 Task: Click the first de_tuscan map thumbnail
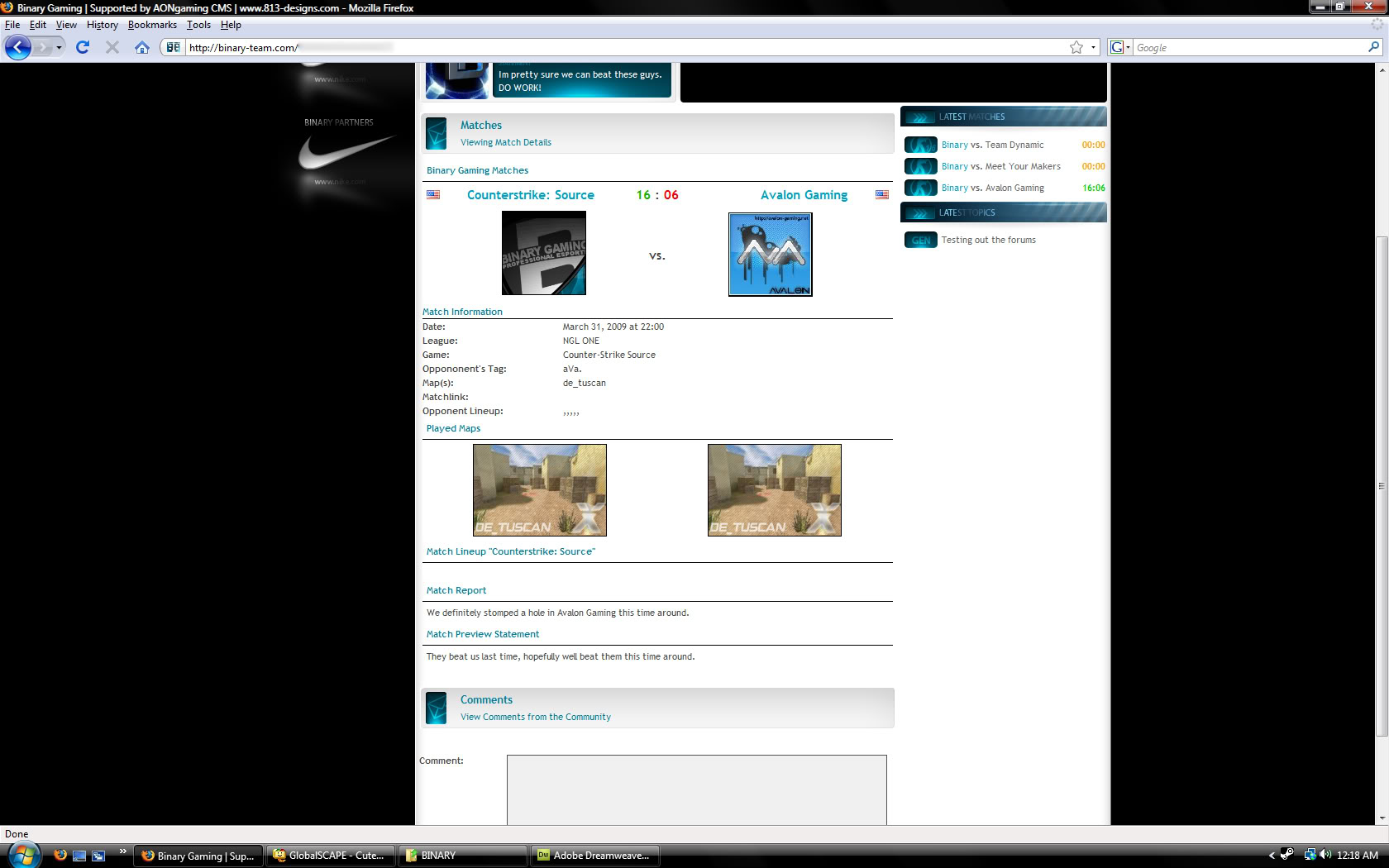click(540, 490)
